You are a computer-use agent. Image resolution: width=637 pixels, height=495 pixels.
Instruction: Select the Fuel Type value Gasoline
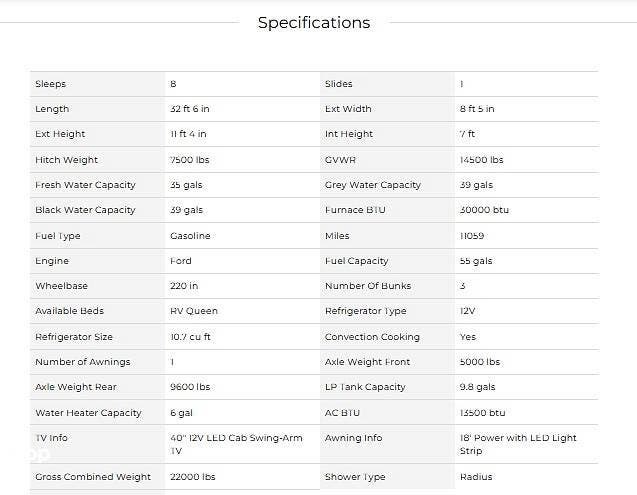[x=190, y=236]
